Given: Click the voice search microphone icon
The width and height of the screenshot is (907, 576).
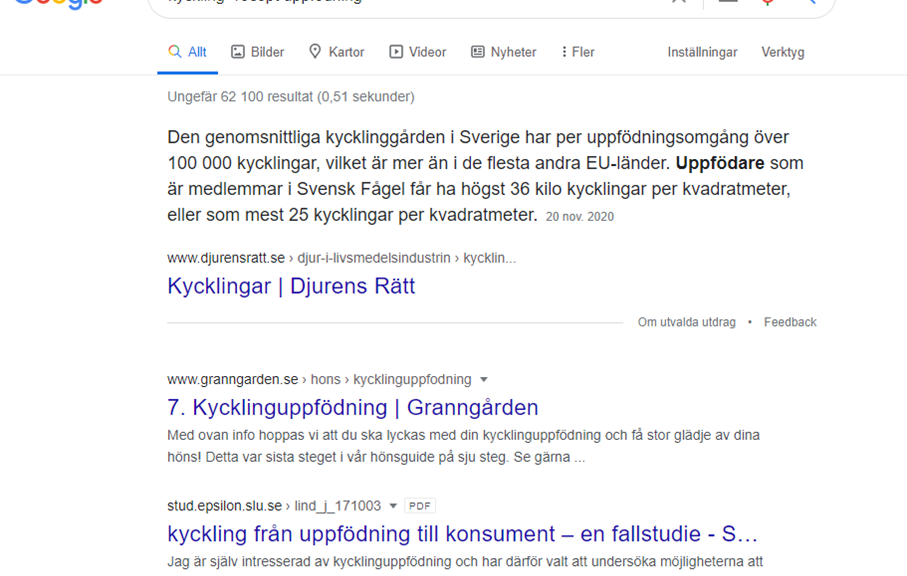Looking at the screenshot, I should [768, 2].
